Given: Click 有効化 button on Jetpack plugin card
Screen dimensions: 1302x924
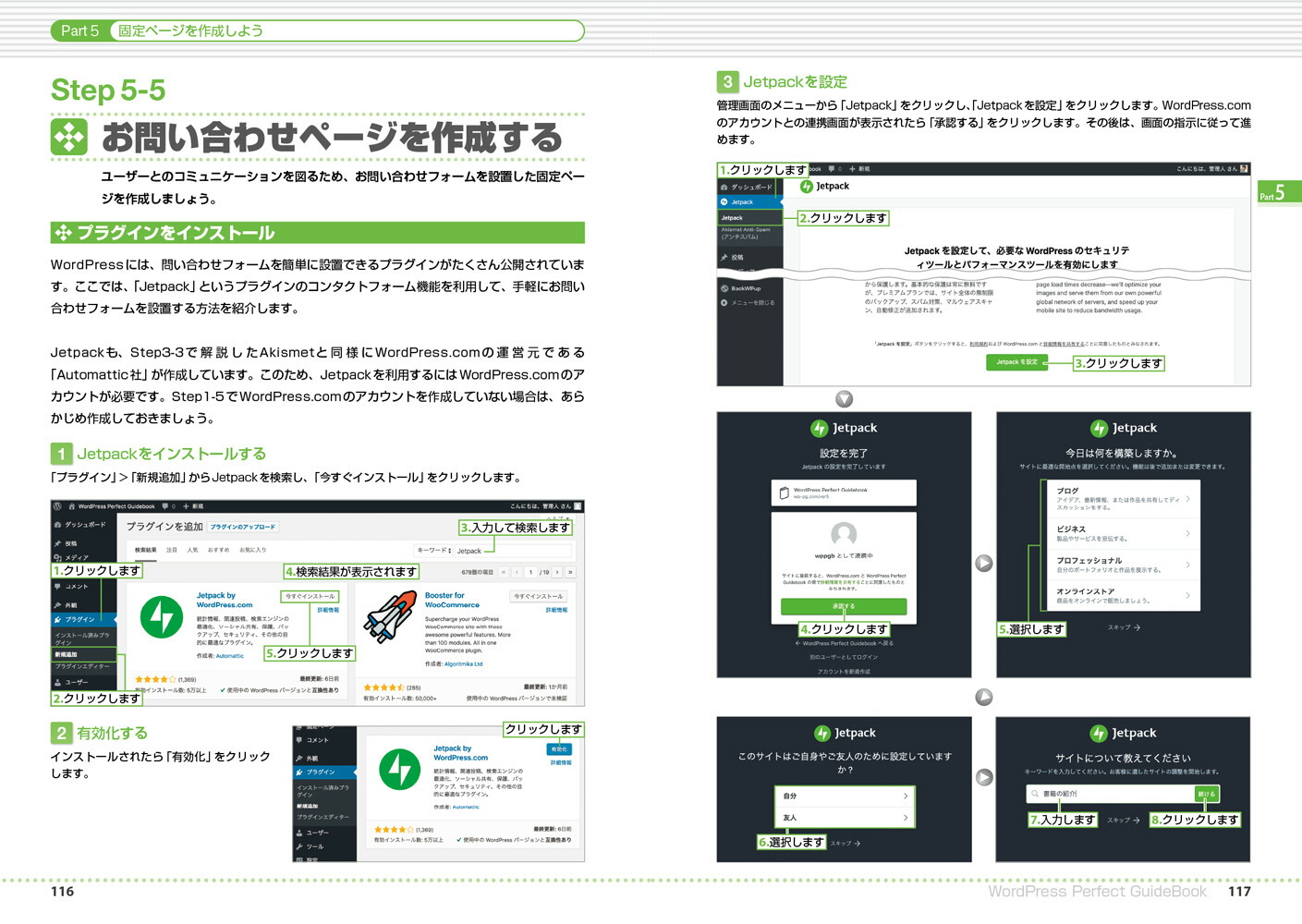Looking at the screenshot, I should pos(559,749).
